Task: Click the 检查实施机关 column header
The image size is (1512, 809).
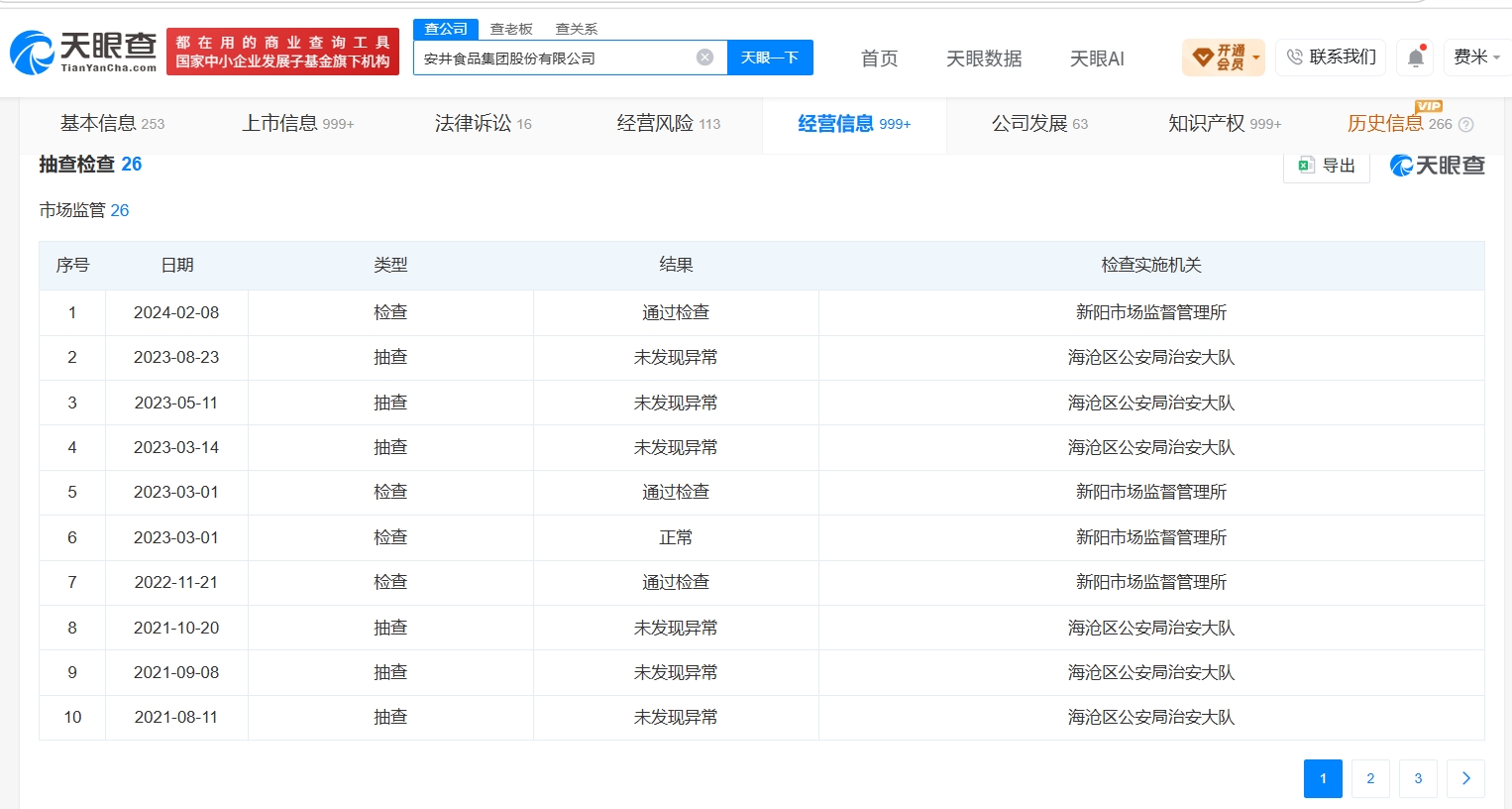Action: (x=1151, y=265)
